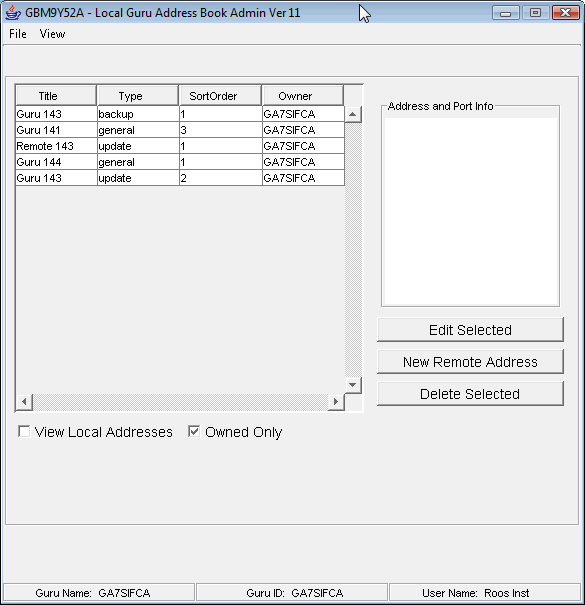Minimize the Address Book Admin window
585x605 pixels.
pyautogui.click(x=506, y=13)
